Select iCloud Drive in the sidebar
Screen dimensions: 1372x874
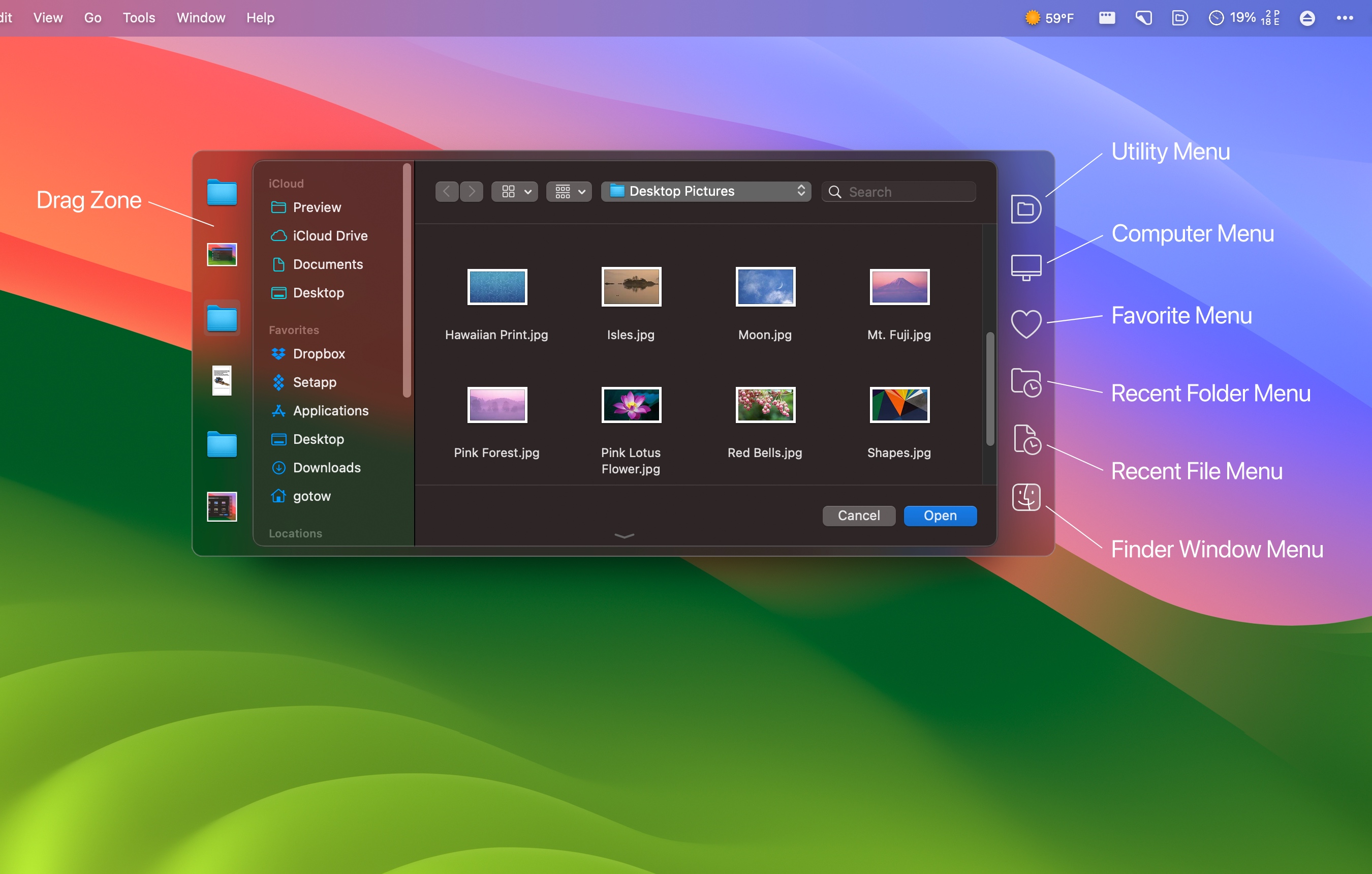click(330, 235)
